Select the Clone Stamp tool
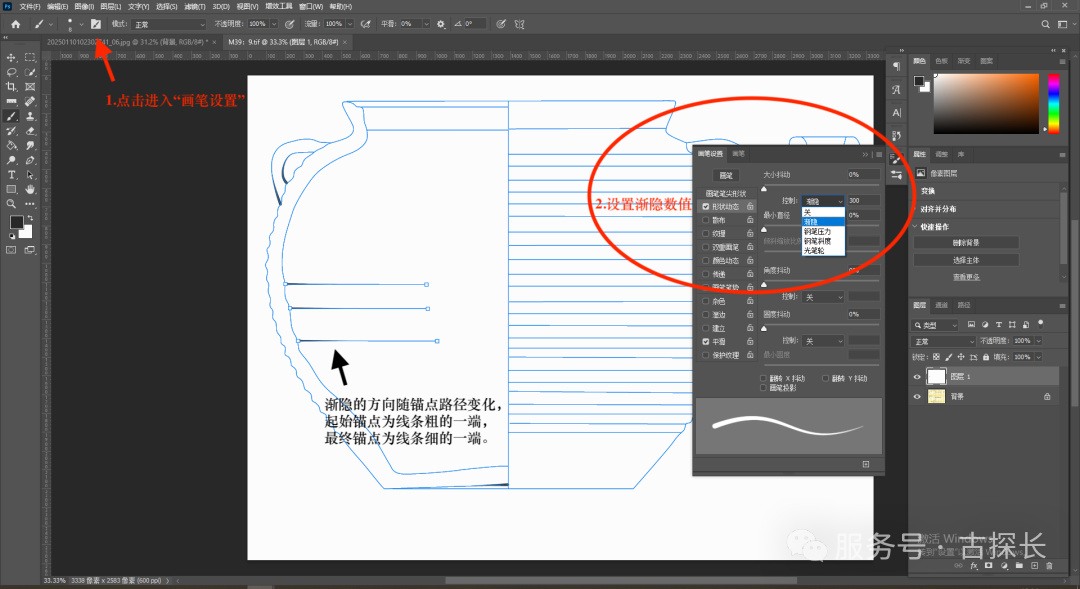The image size is (1080, 589). 30,116
